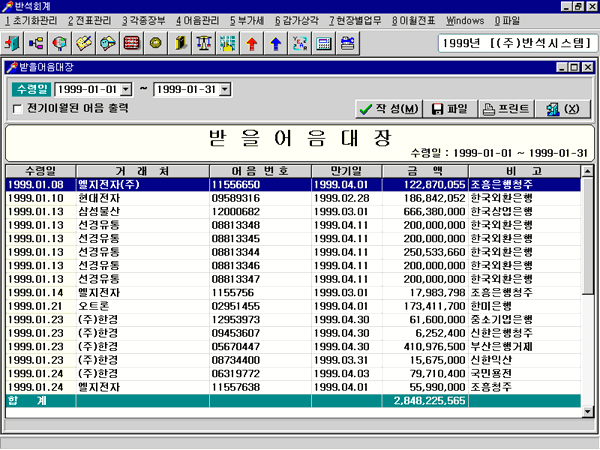The width and height of the screenshot is (600, 450).
Task: Click the blue up arrow icon
Action: pyautogui.click(x=275, y=44)
